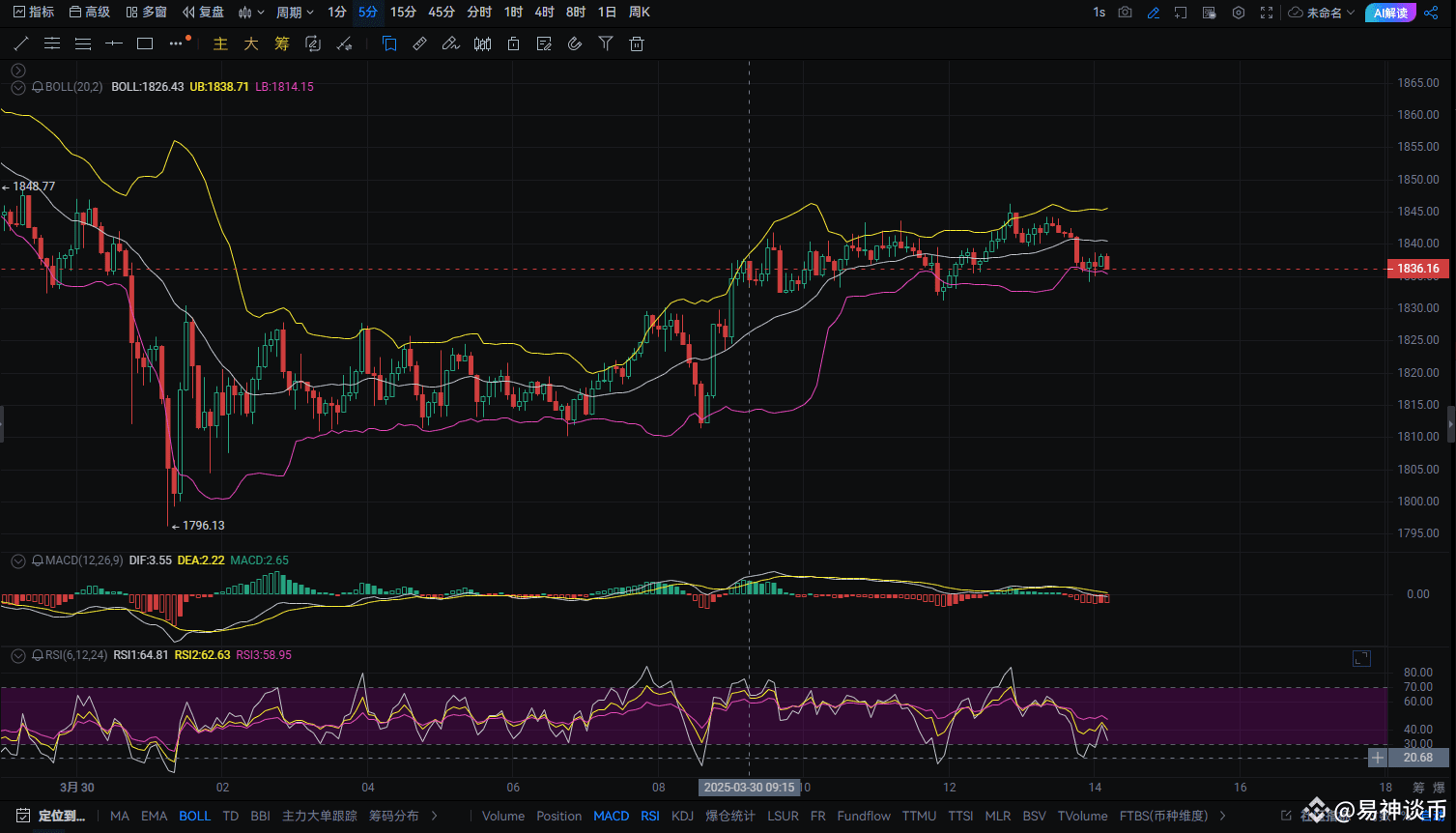Click the filter funnel icon
Image resolution: width=1456 pixels, height=833 pixels.
coord(606,43)
